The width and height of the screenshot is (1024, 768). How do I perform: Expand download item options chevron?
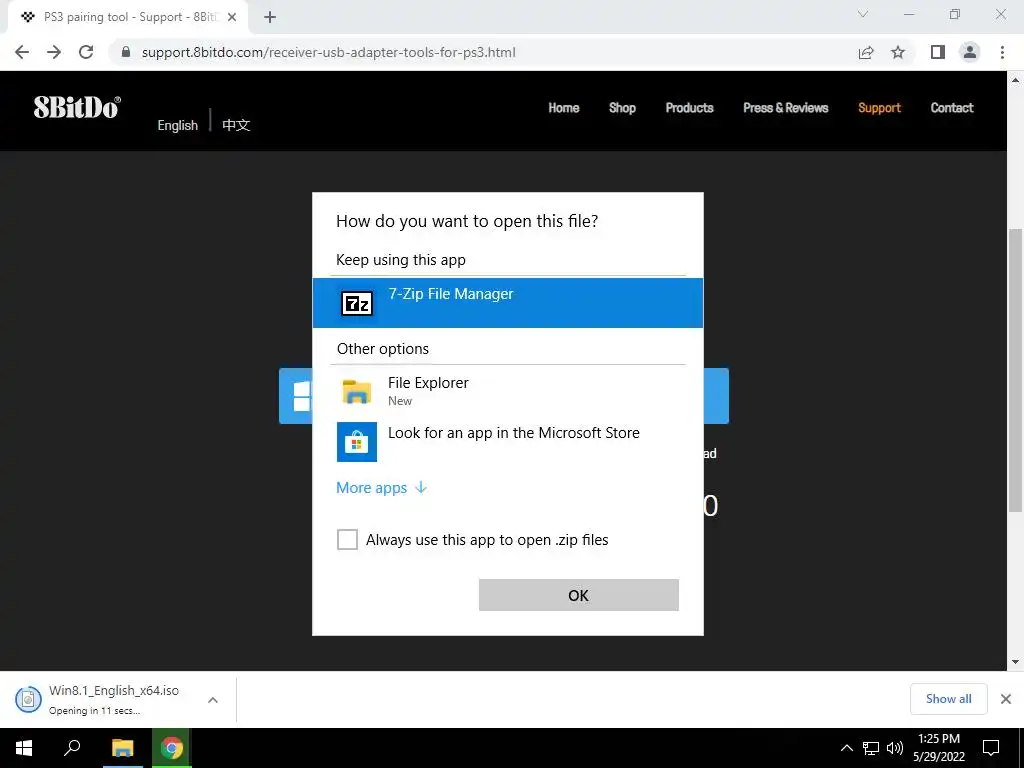[x=213, y=700]
